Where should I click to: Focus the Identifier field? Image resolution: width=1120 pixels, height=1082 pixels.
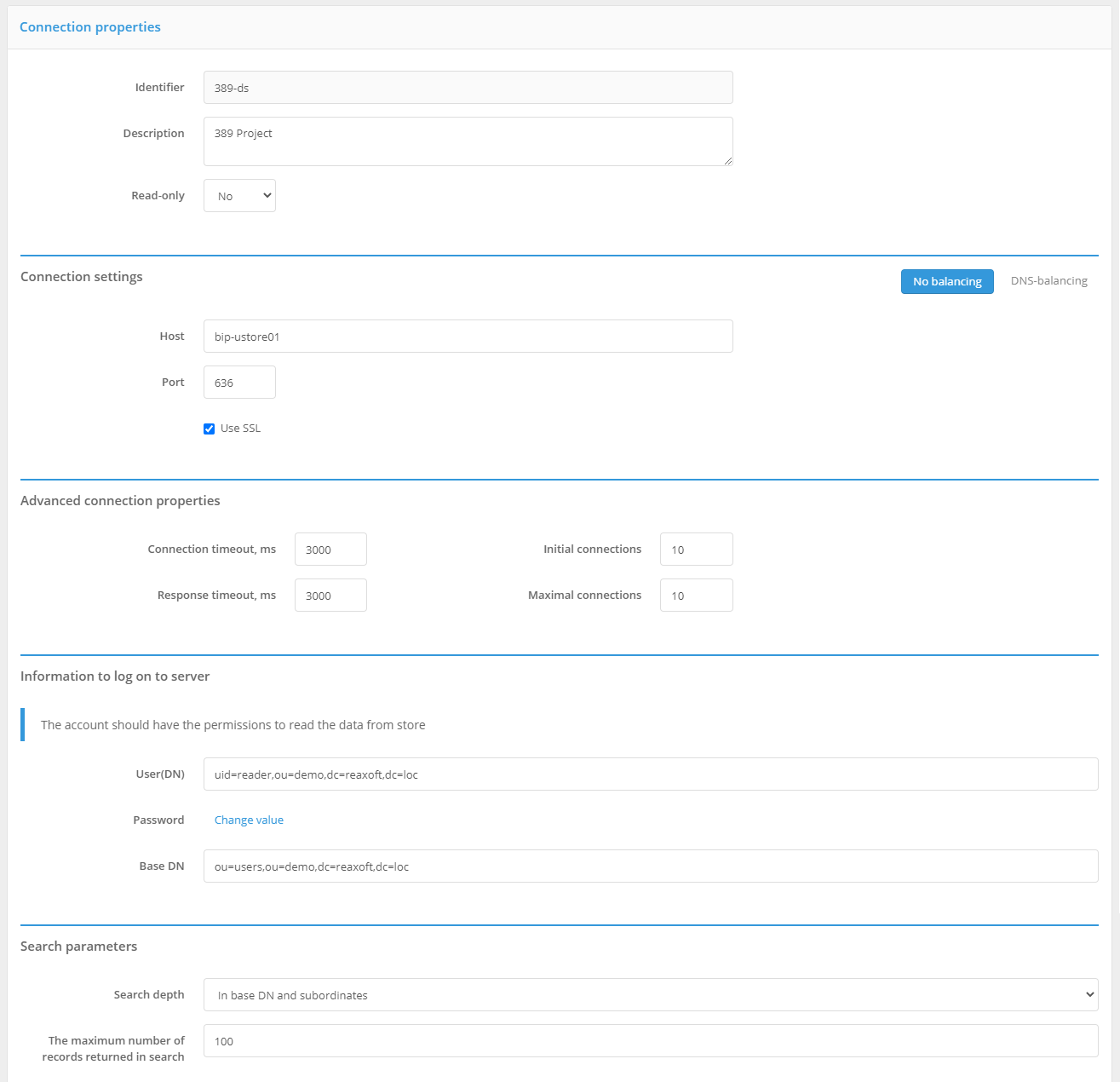[x=468, y=88]
